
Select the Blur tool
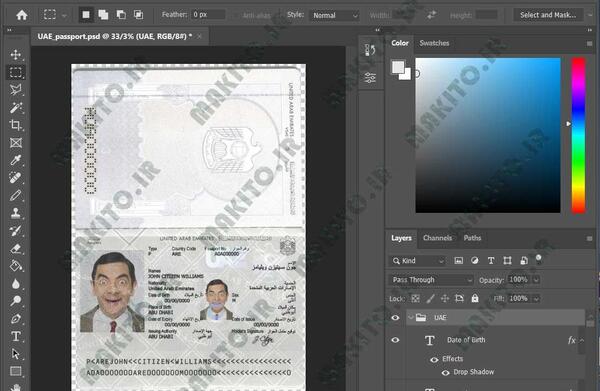pyautogui.click(x=16, y=283)
